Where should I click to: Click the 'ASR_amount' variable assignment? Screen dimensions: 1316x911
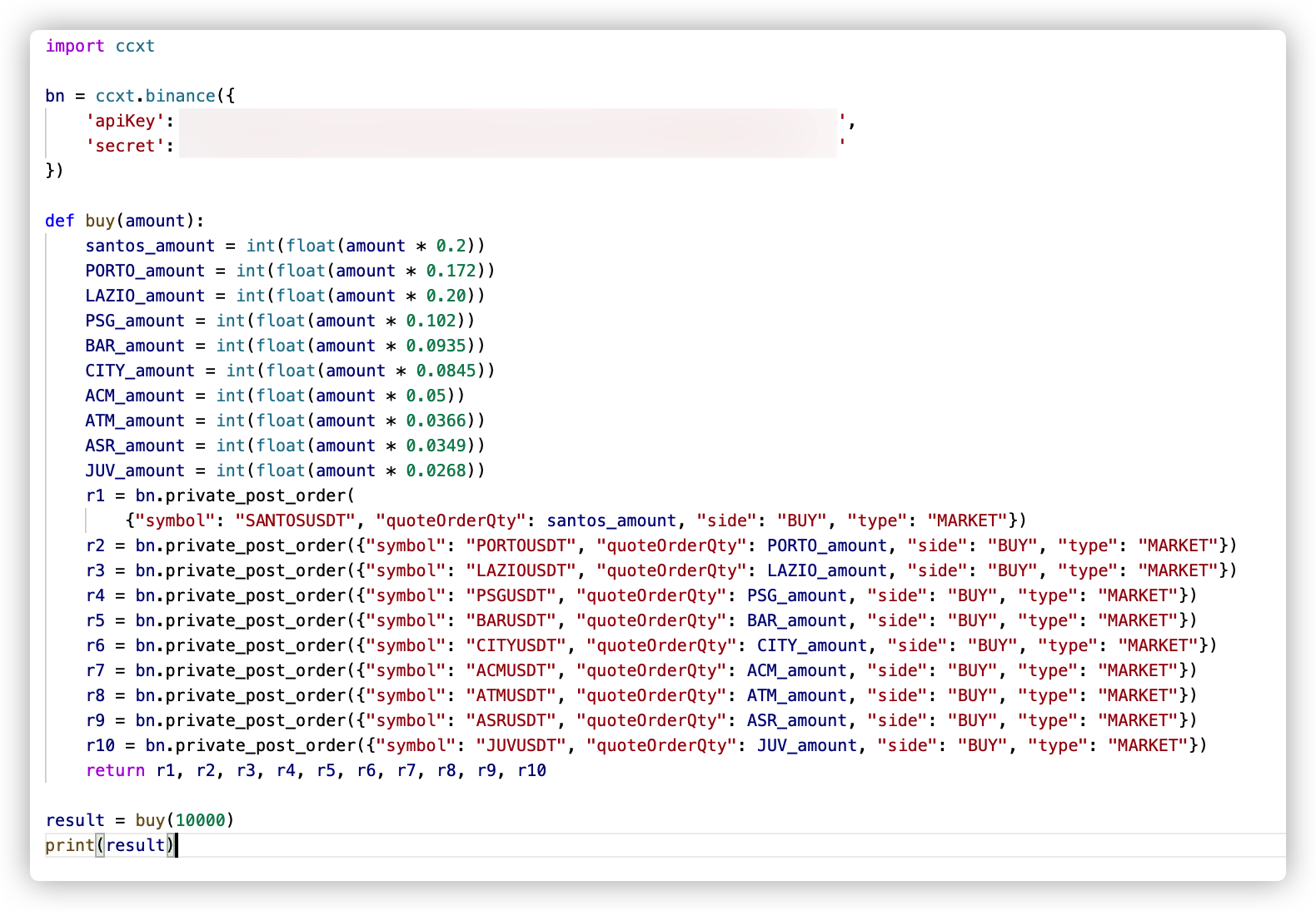(135, 446)
